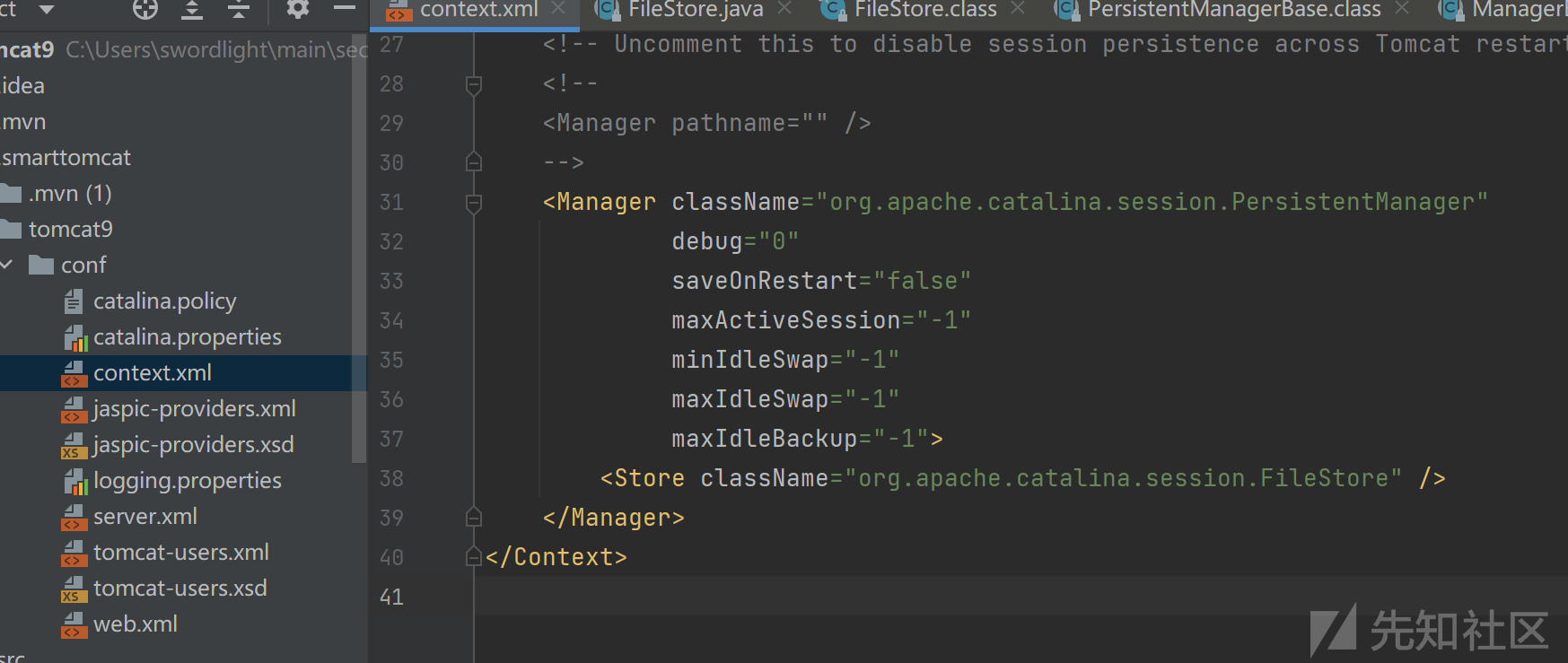Screen dimensions: 1568x663
Task: Click the FileStore.class tab icon
Action: [x=834, y=10]
